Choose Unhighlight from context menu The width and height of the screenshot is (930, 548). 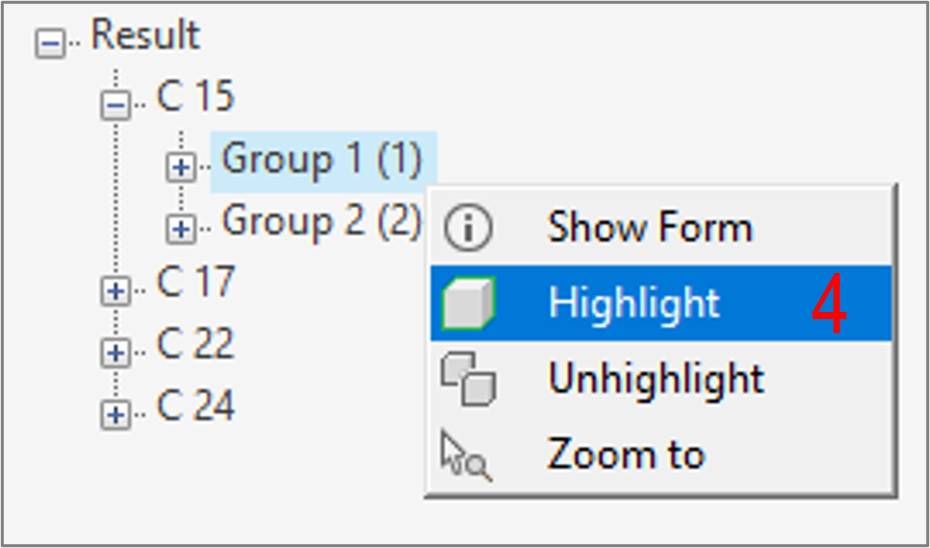click(661, 378)
